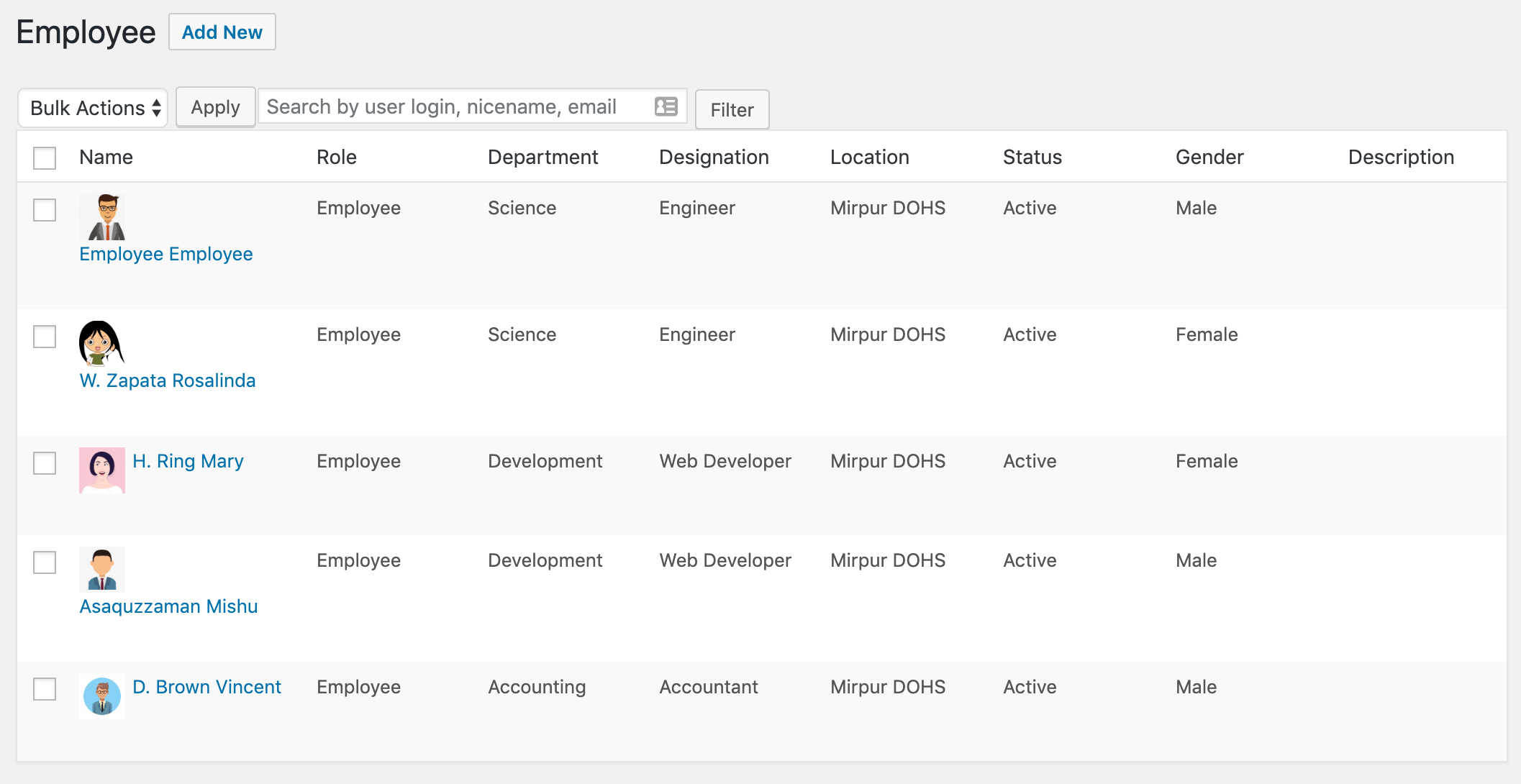Click the Filter button
The height and width of the screenshot is (784, 1521).
point(732,110)
